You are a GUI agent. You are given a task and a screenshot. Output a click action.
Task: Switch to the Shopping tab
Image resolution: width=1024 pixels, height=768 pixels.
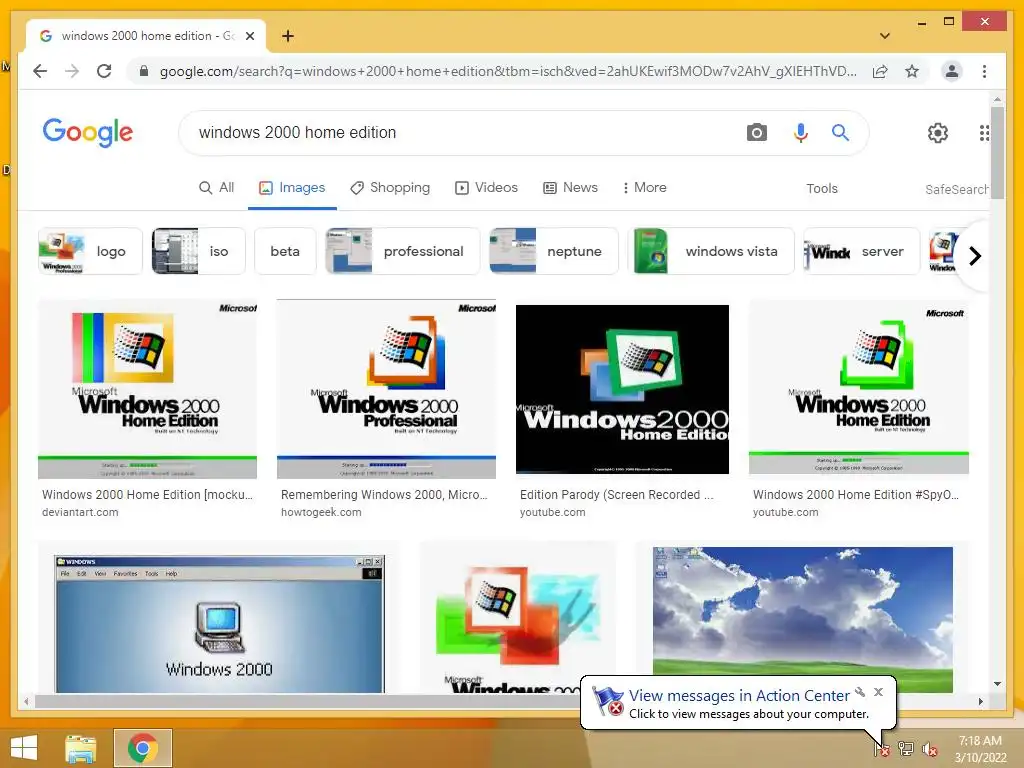[x=390, y=187]
